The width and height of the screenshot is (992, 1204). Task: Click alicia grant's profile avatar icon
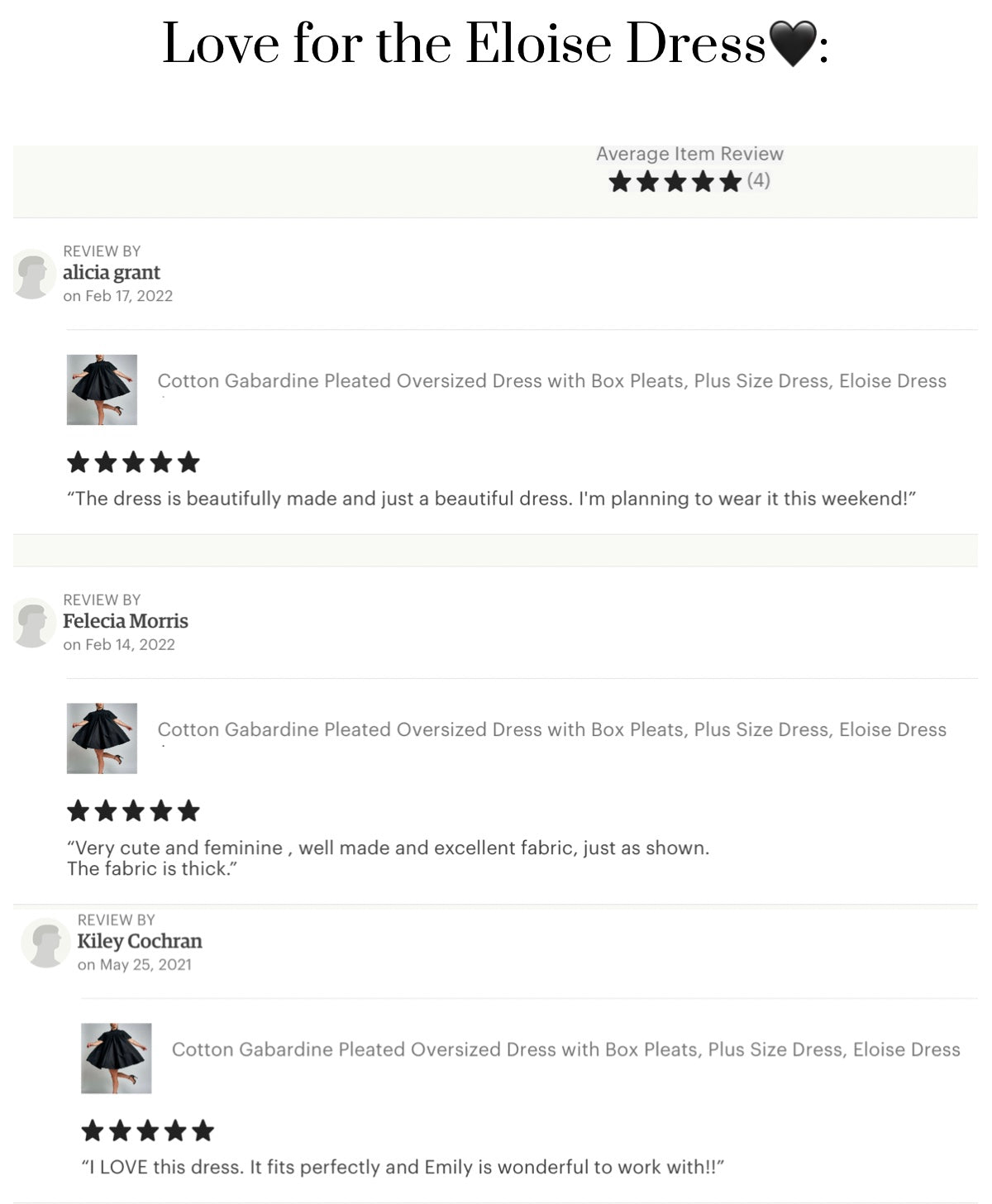pyautogui.click(x=33, y=275)
